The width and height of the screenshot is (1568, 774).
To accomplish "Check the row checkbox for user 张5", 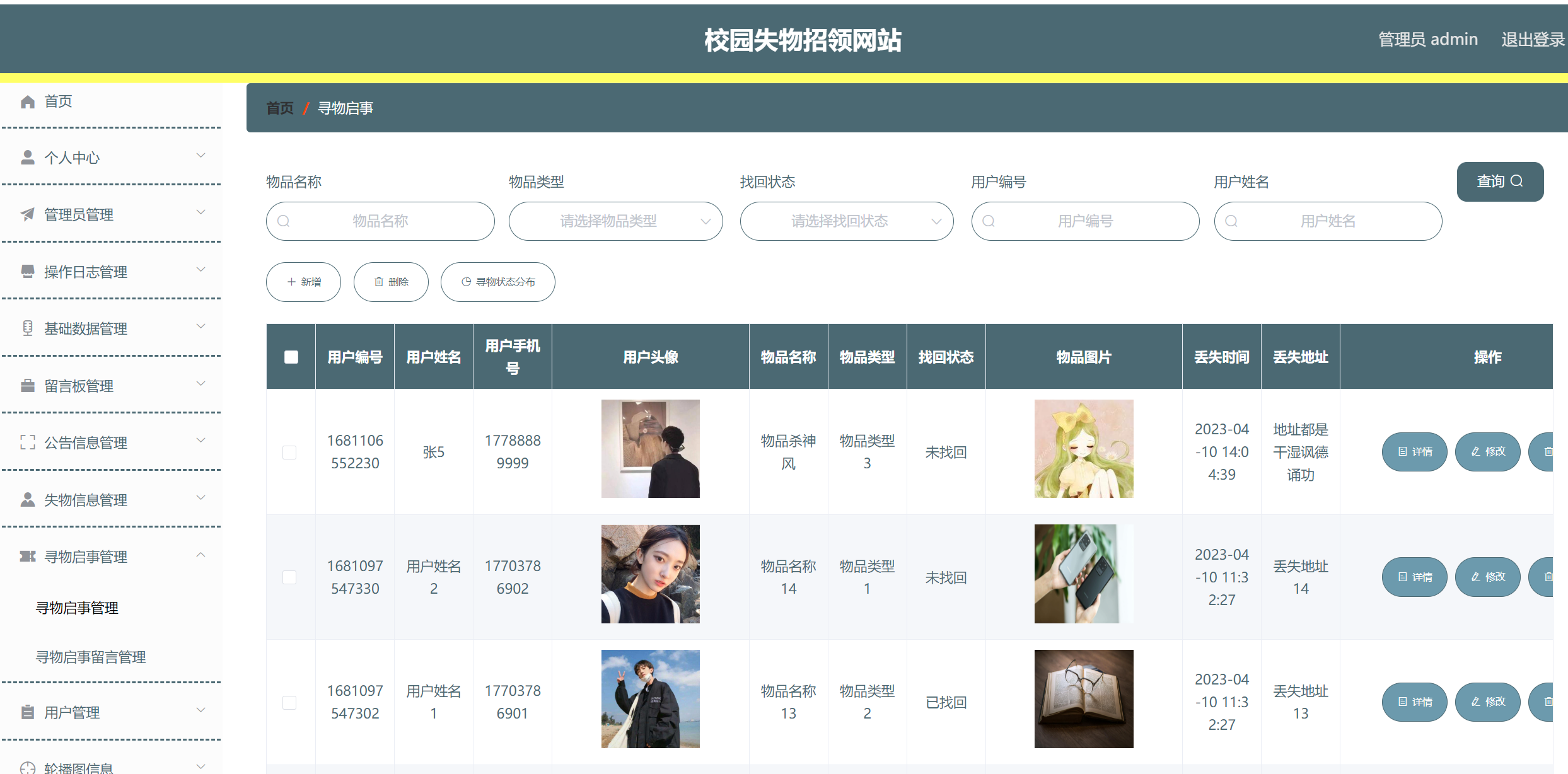I will pos(291,452).
